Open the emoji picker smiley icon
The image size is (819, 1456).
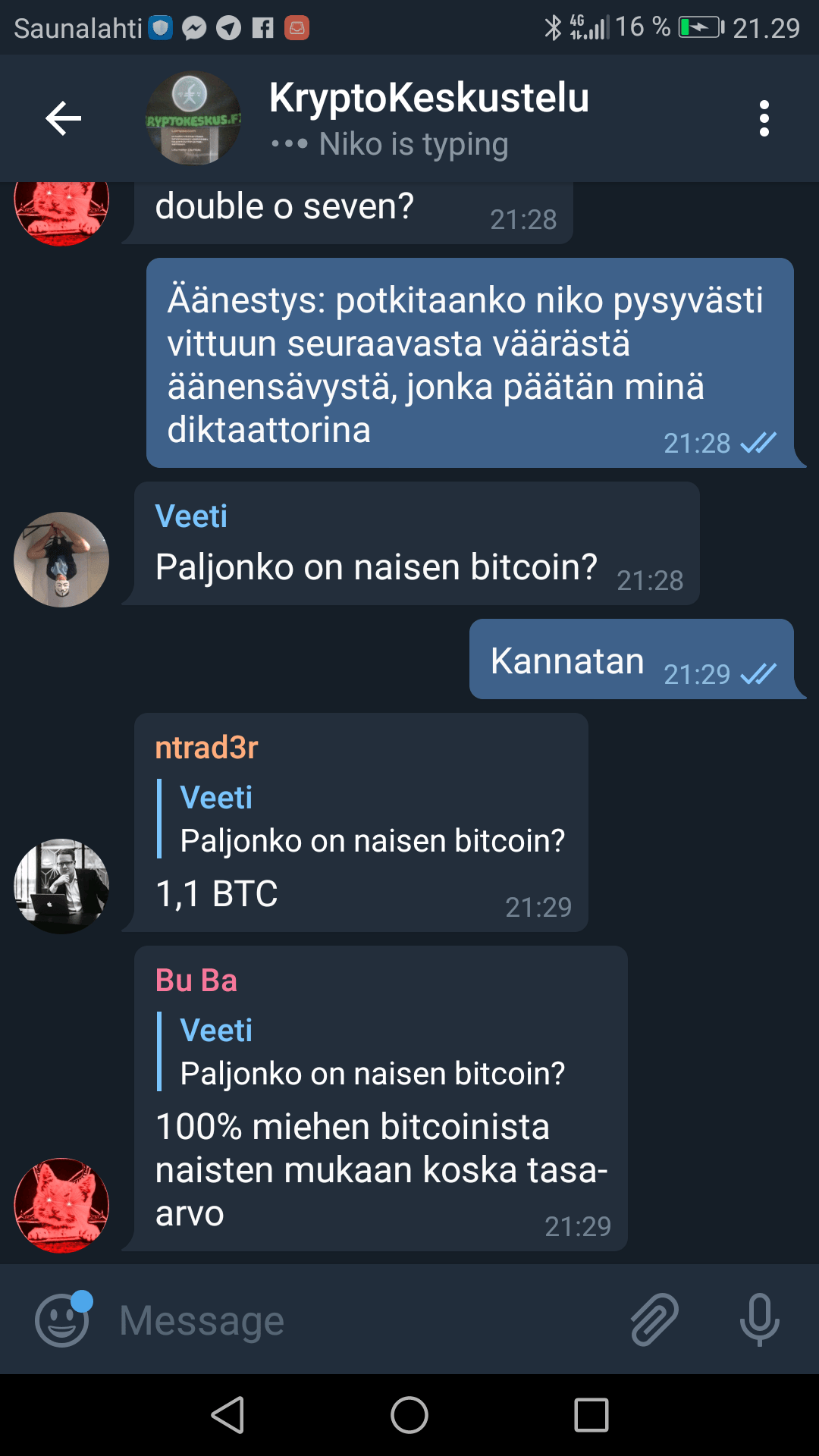(x=63, y=1319)
